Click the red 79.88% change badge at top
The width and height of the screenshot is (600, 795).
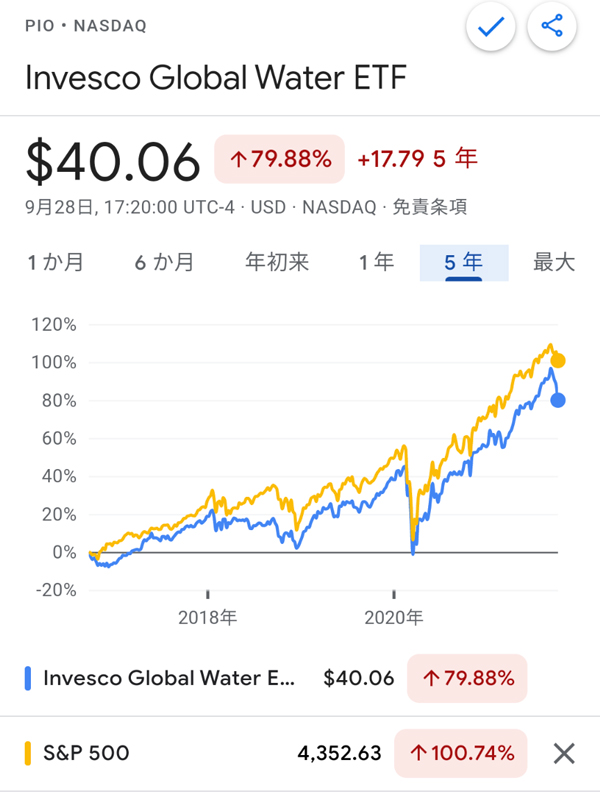coord(279,159)
